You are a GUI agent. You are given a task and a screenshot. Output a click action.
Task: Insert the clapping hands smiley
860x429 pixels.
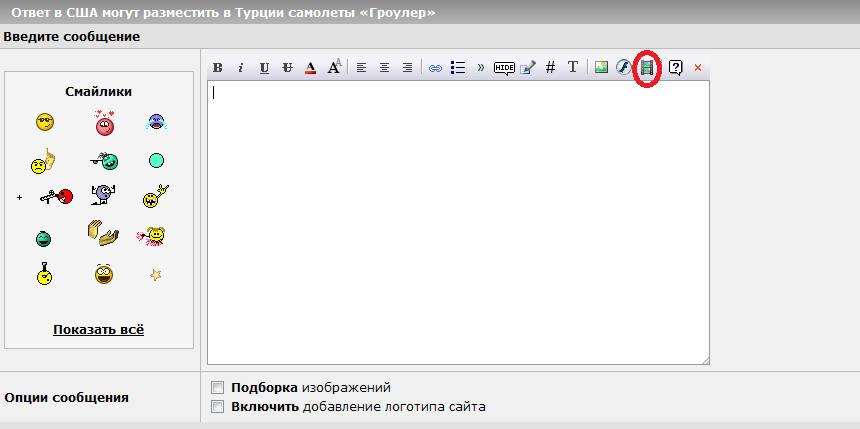click(x=103, y=233)
